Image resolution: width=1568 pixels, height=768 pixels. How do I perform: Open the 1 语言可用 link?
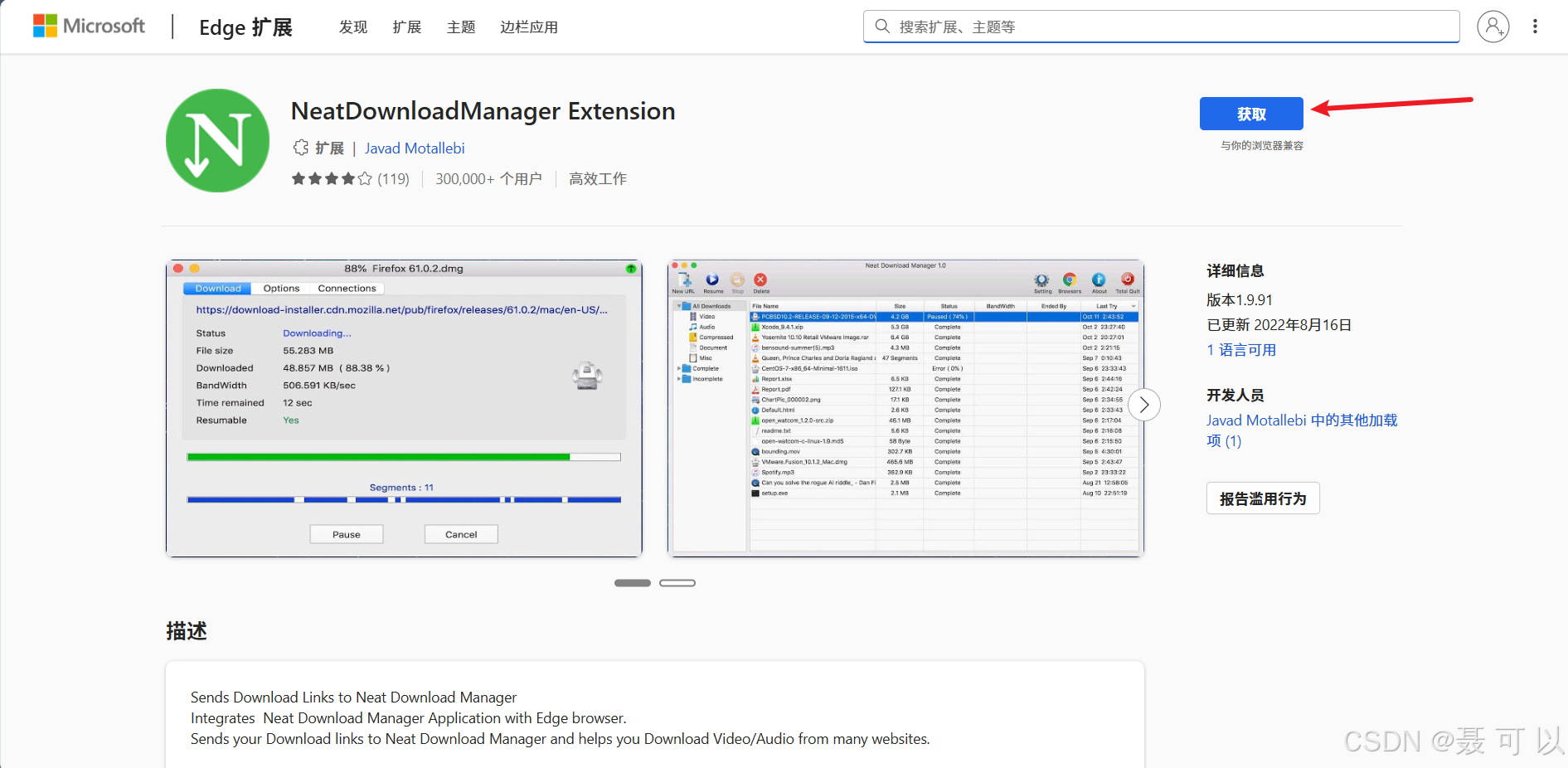click(1241, 350)
